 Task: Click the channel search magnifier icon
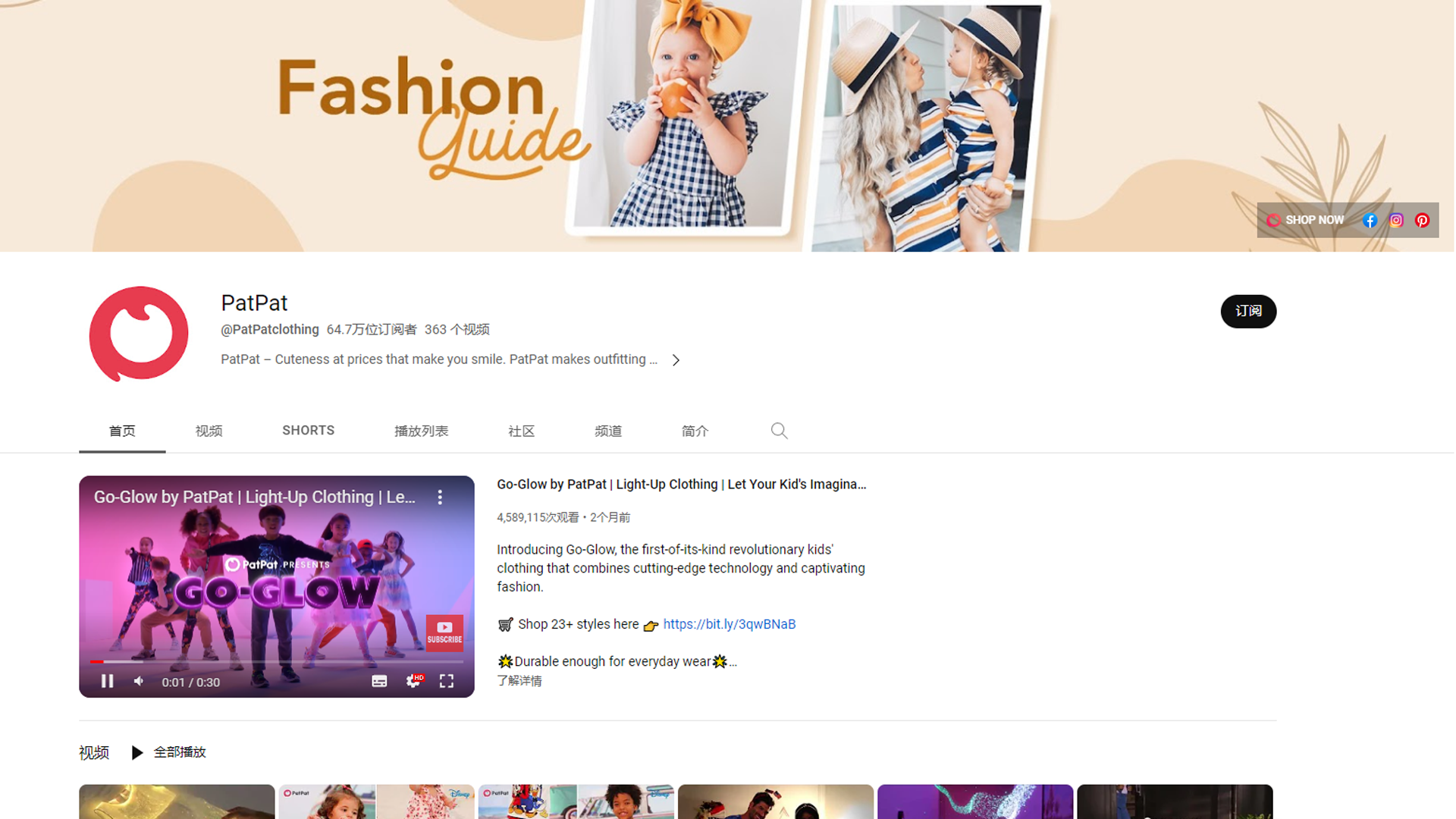[x=779, y=431]
